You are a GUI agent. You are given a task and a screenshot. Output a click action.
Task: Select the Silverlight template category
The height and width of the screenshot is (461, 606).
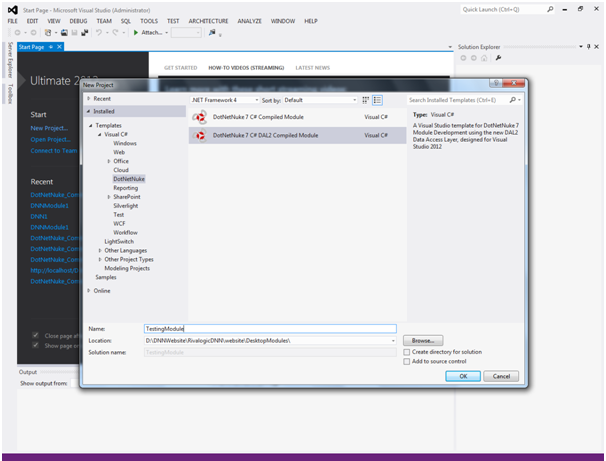click(x=126, y=206)
